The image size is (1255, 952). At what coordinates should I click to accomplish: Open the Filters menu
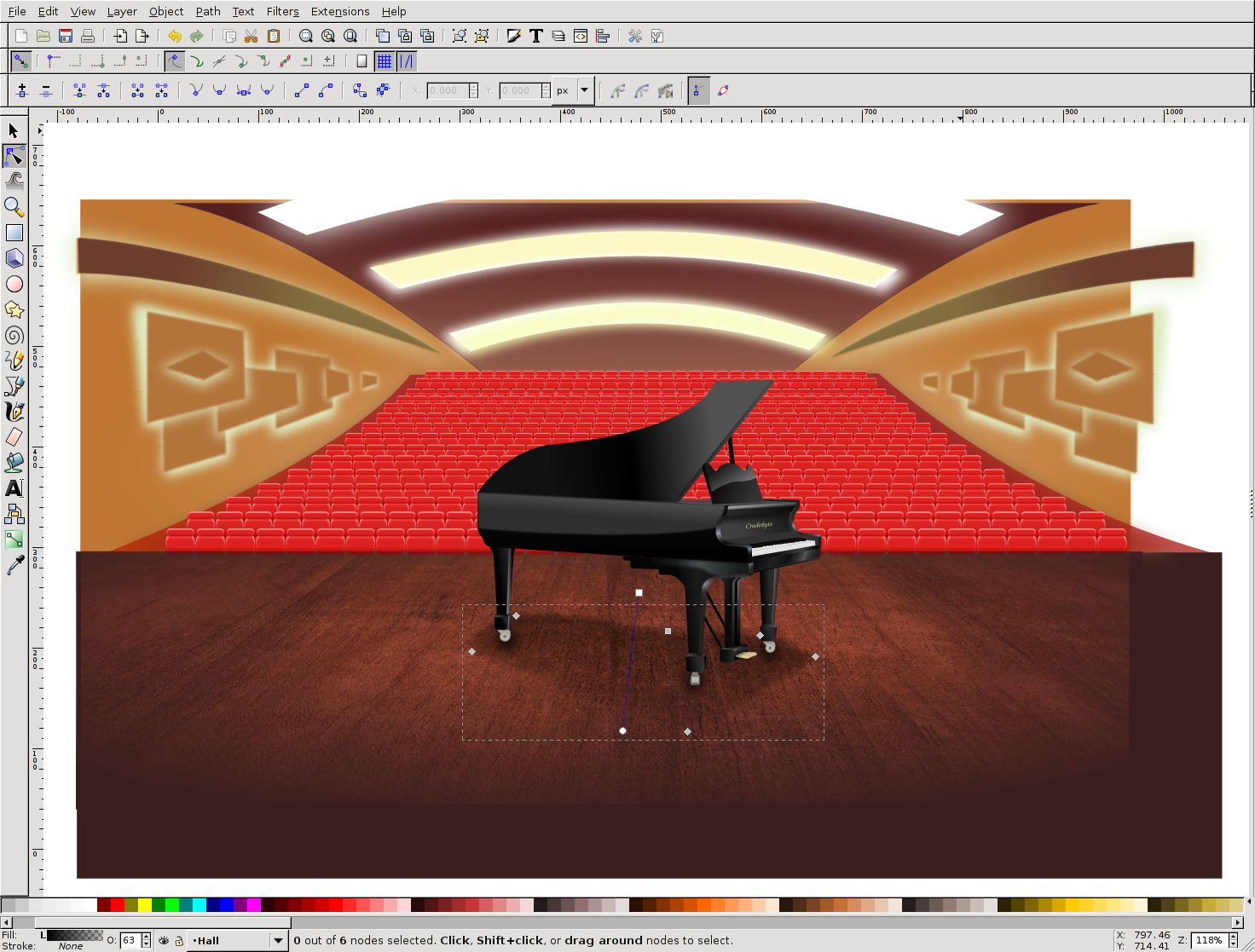[x=282, y=11]
